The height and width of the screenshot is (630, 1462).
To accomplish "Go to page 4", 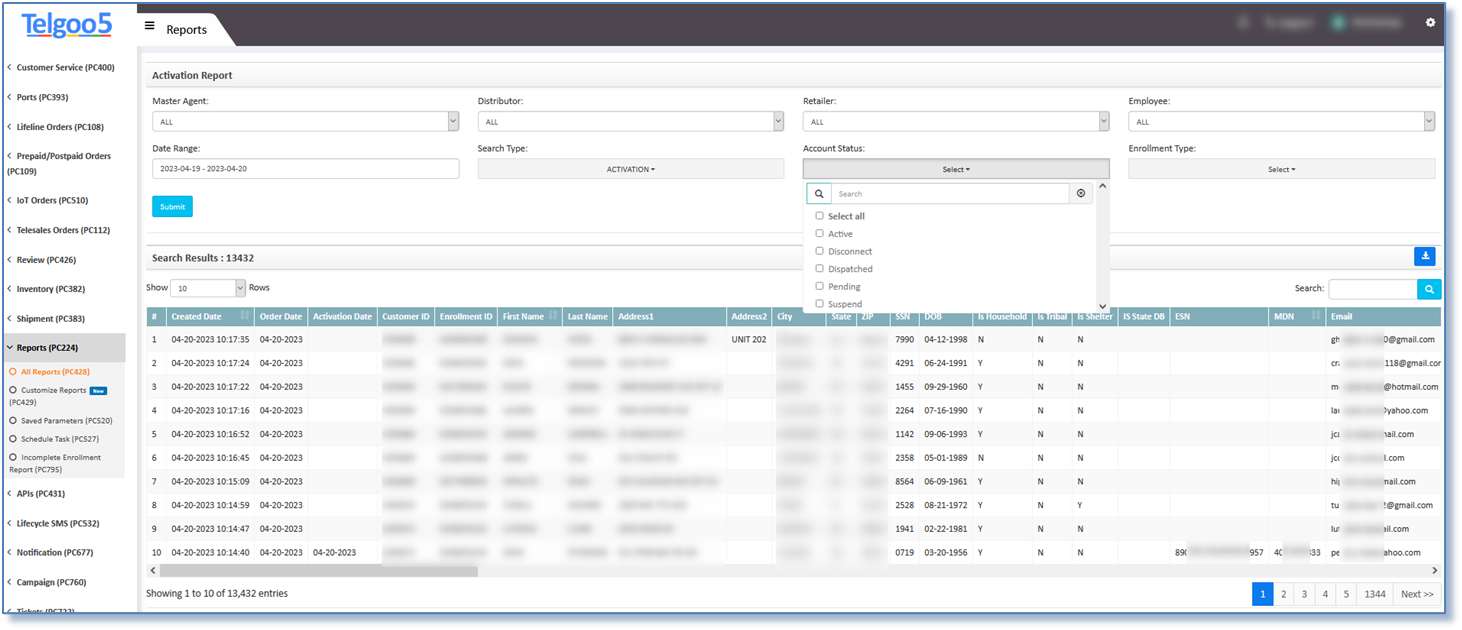I will (x=1325, y=594).
